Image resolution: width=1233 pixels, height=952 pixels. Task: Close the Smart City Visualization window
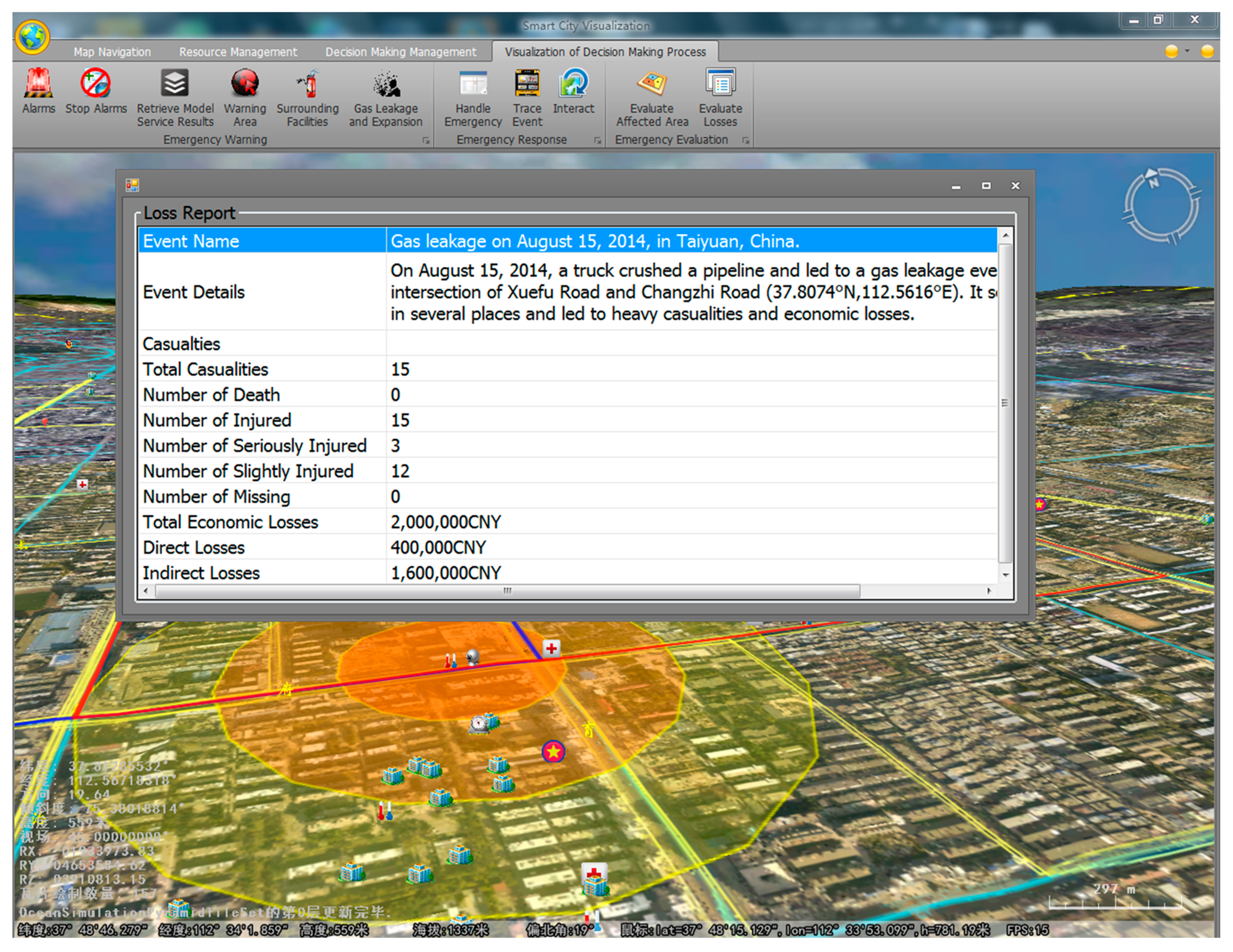[x=1195, y=20]
